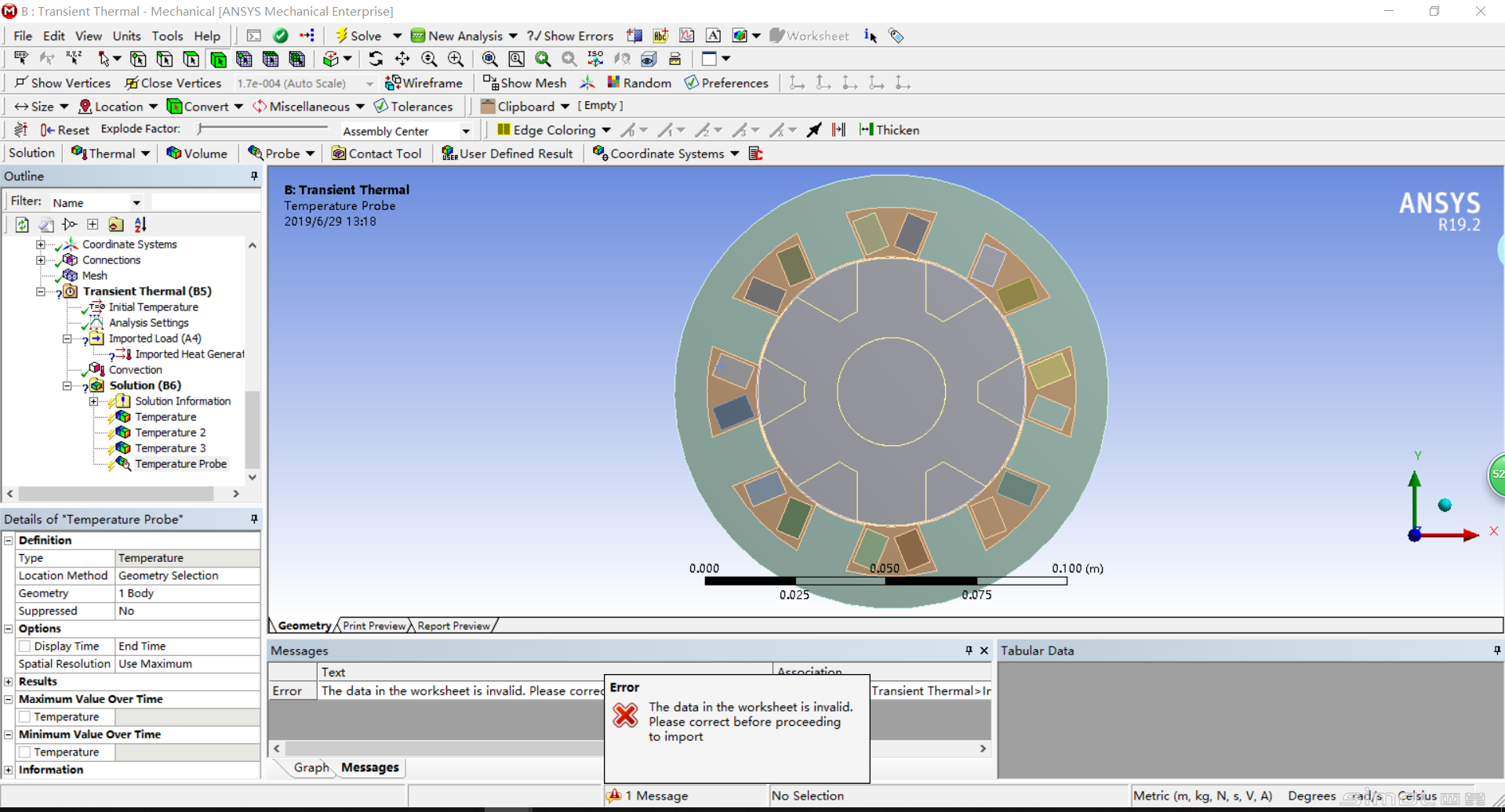Collapse the Transient Thermal (B5) tree node
1505x812 pixels.
point(41,292)
